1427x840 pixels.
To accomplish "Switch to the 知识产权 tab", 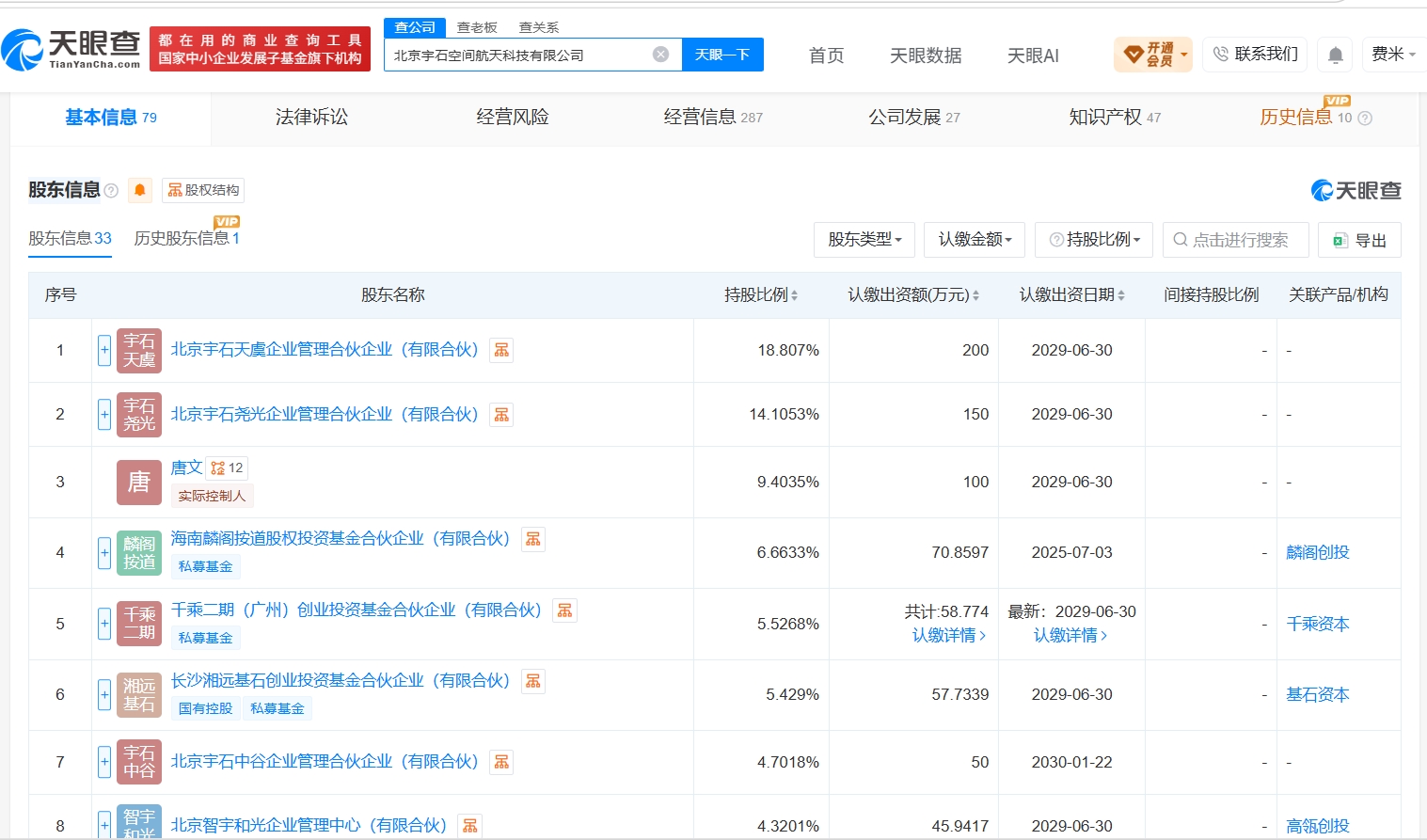I will click(1115, 118).
